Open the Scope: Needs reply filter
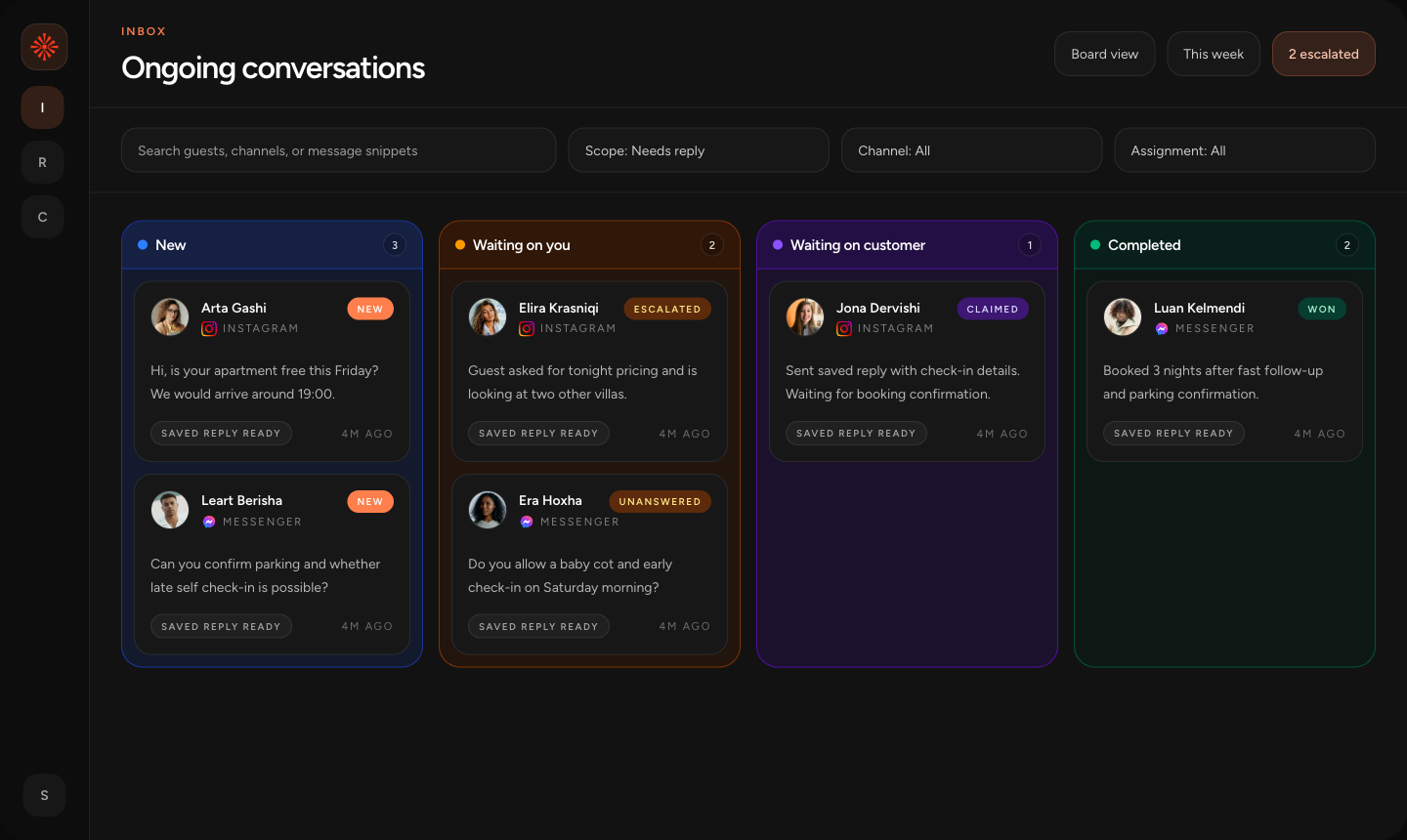 699,149
